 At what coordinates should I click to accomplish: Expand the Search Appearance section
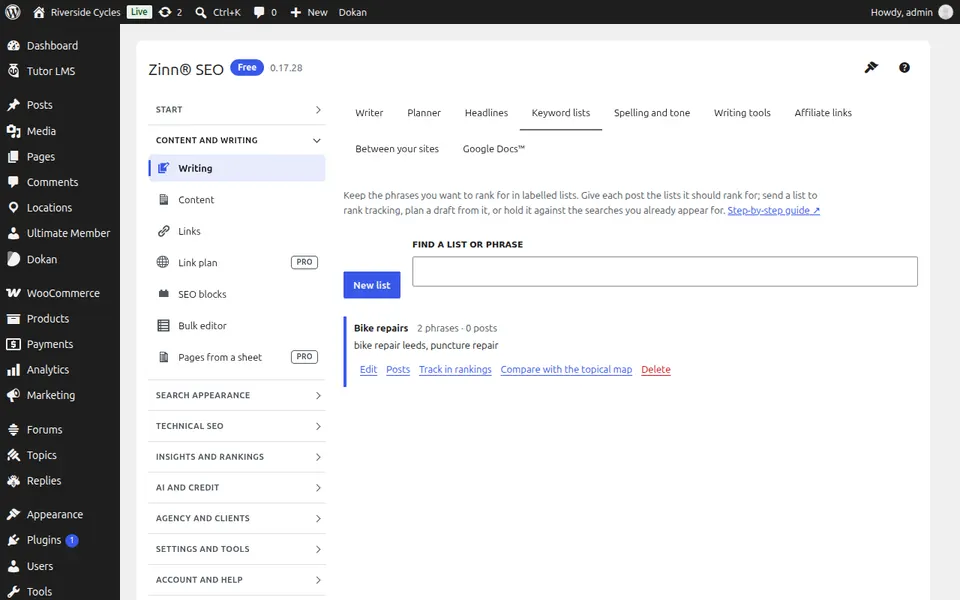237,396
